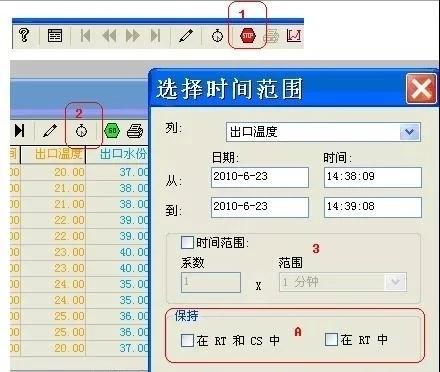The height and width of the screenshot is (372, 440).
Task: Click the rewind double-left arrow icon
Action: coord(109,35)
